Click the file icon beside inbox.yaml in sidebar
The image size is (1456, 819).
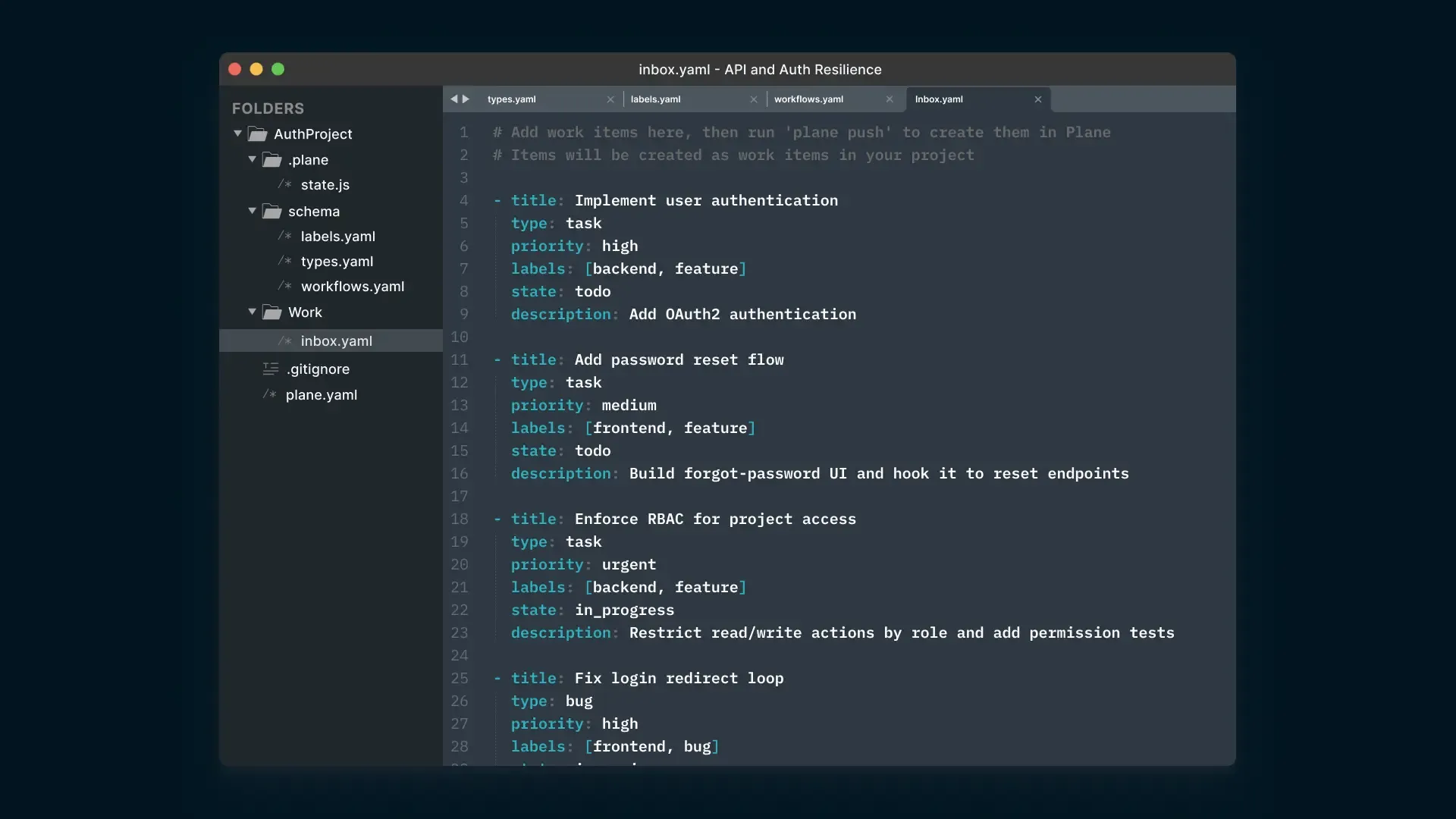point(284,340)
